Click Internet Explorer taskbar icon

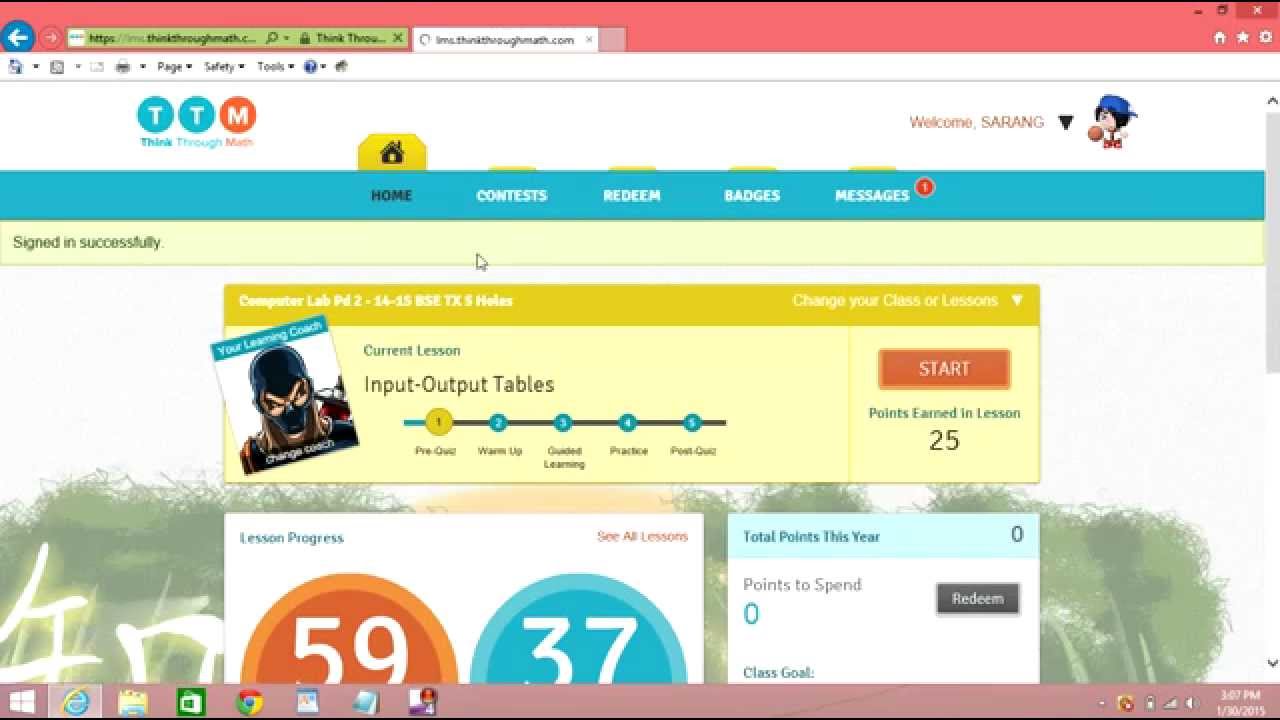(x=76, y=702)
